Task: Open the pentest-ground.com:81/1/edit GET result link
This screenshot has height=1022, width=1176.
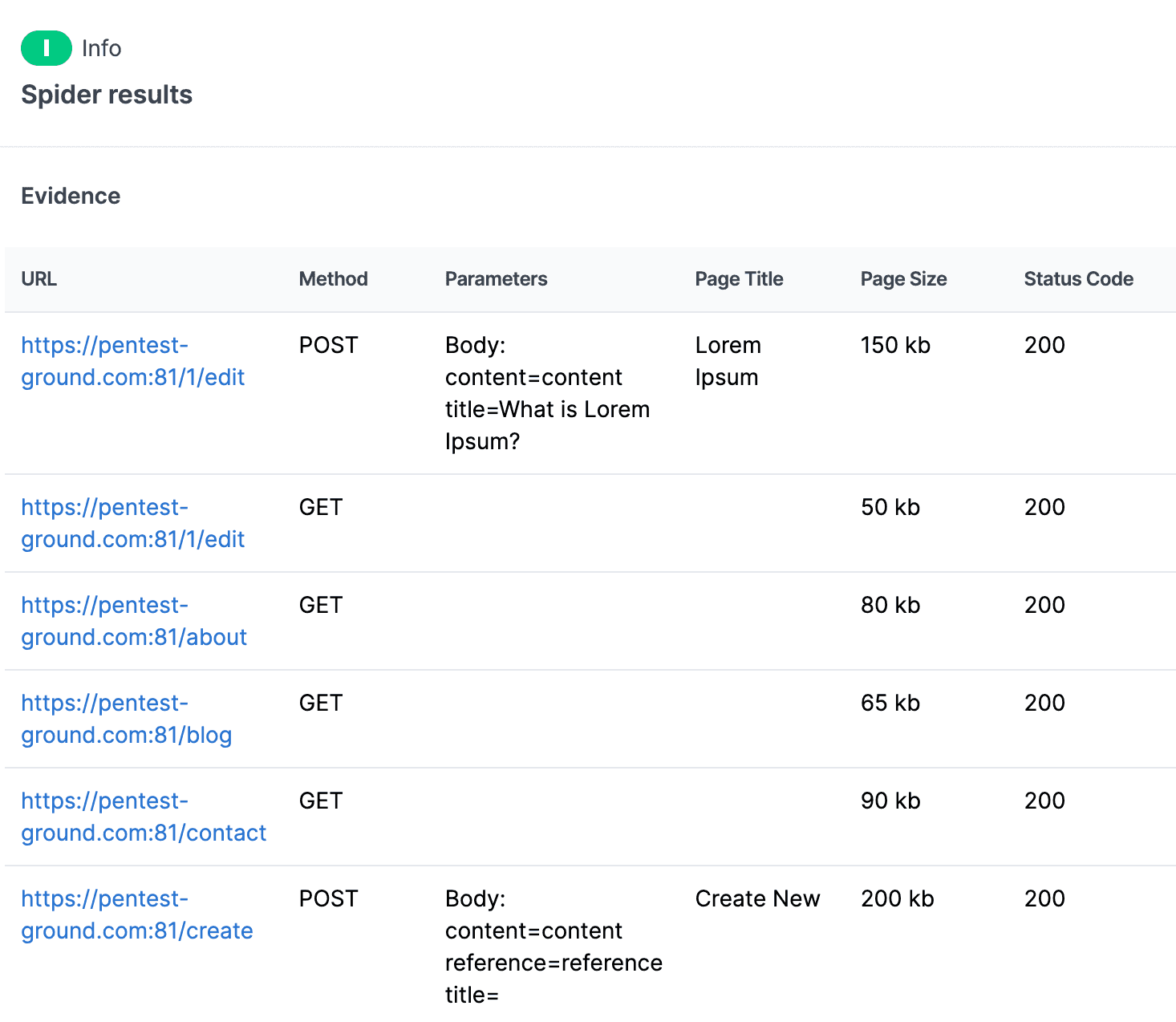Action: (132, 523)
